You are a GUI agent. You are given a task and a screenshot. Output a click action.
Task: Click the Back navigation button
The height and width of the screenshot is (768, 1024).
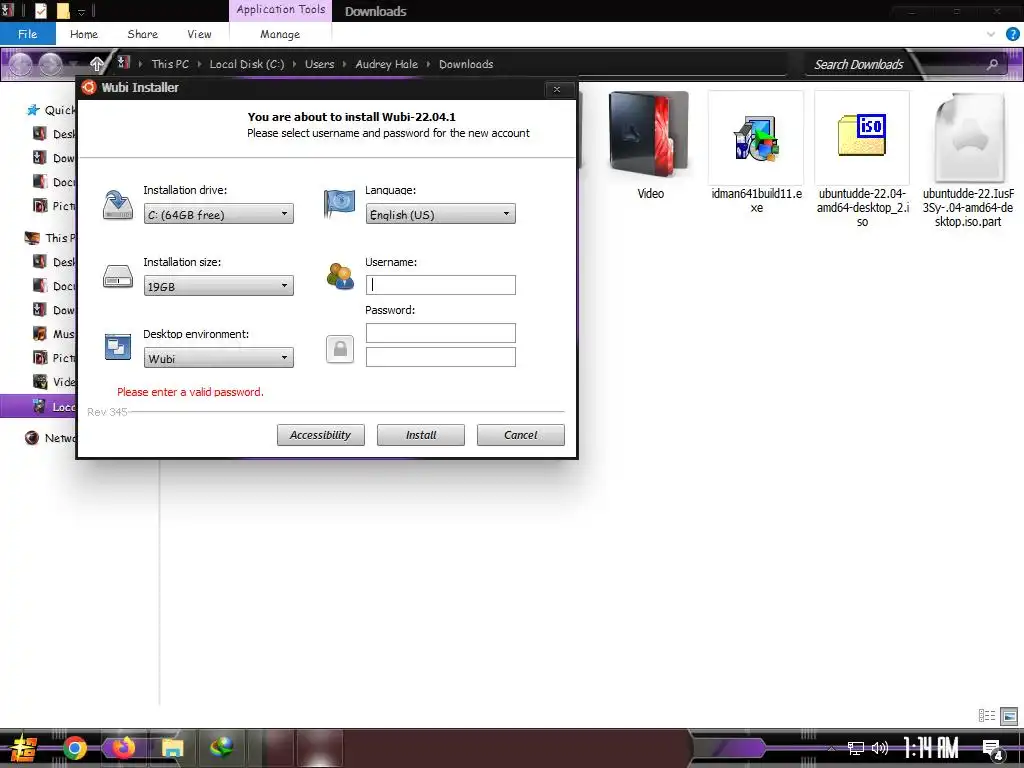pos(20,64)
